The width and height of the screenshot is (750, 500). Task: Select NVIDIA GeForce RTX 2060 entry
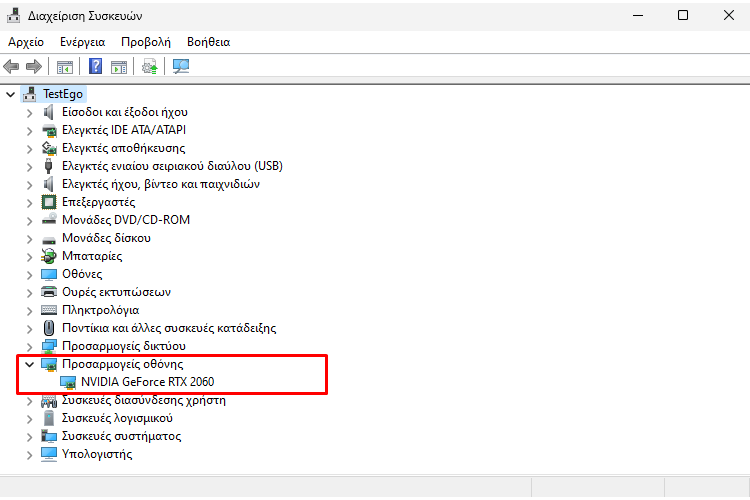147,382
